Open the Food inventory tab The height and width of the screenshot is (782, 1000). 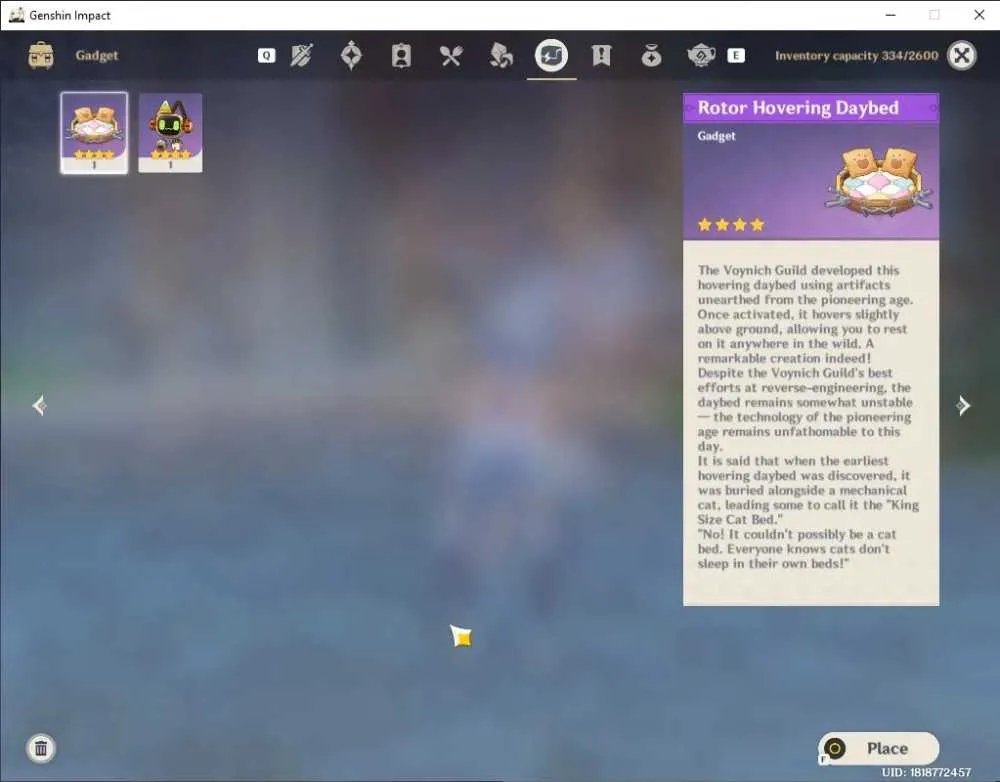[x=451, y=55]
